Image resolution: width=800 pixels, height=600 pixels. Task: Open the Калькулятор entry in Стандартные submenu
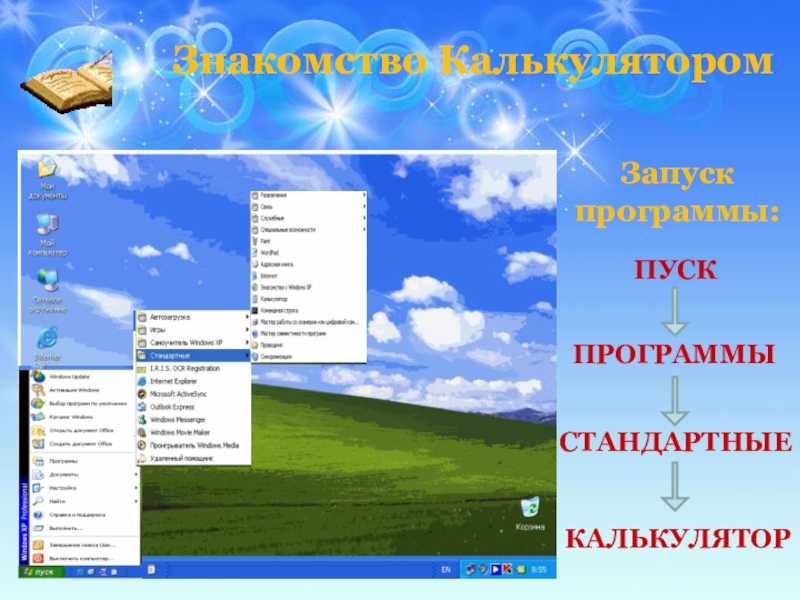point(308,299)
